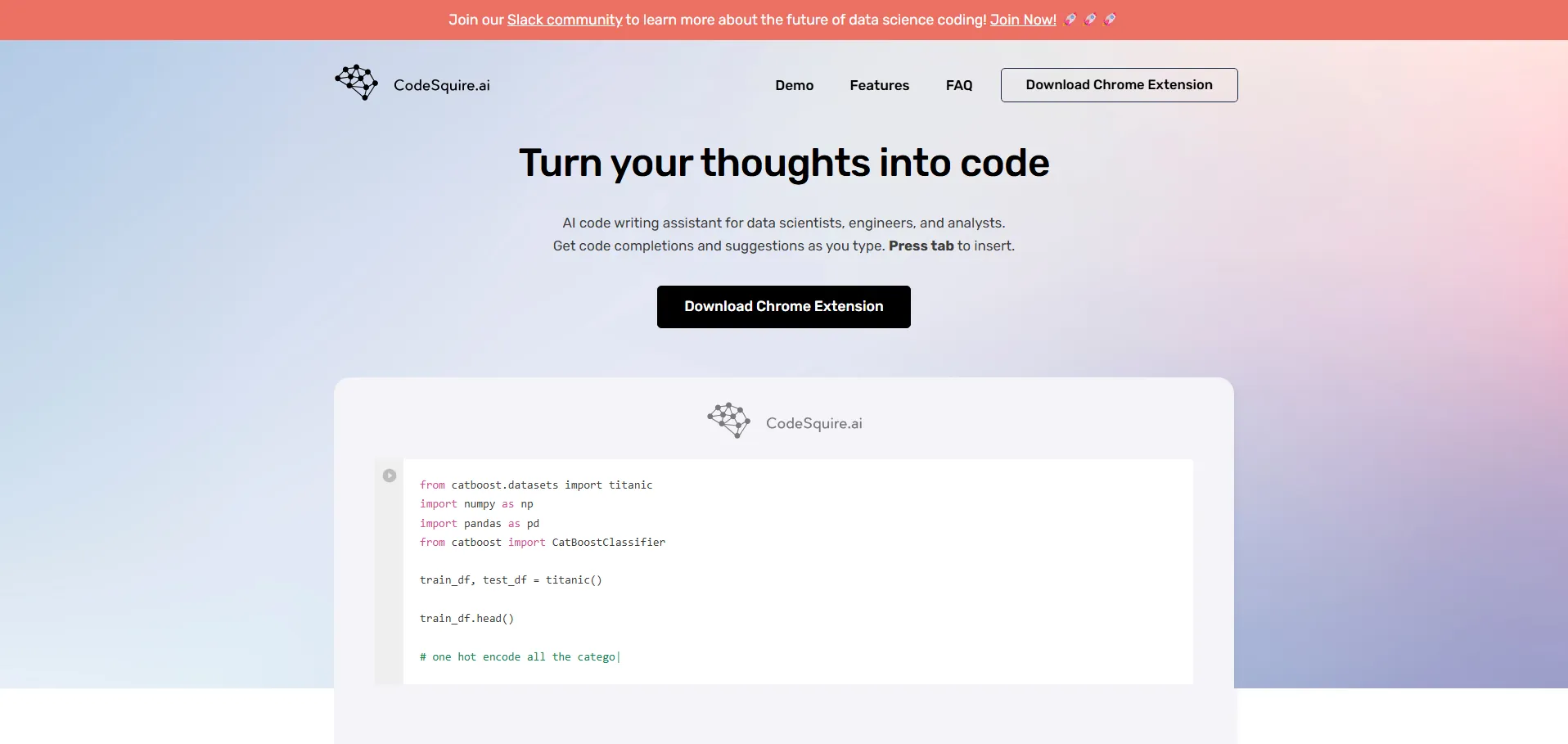Go to the Demo section
Viewport: 1568px width, 744px height.
pyautogui.click(x=794, y=85)
